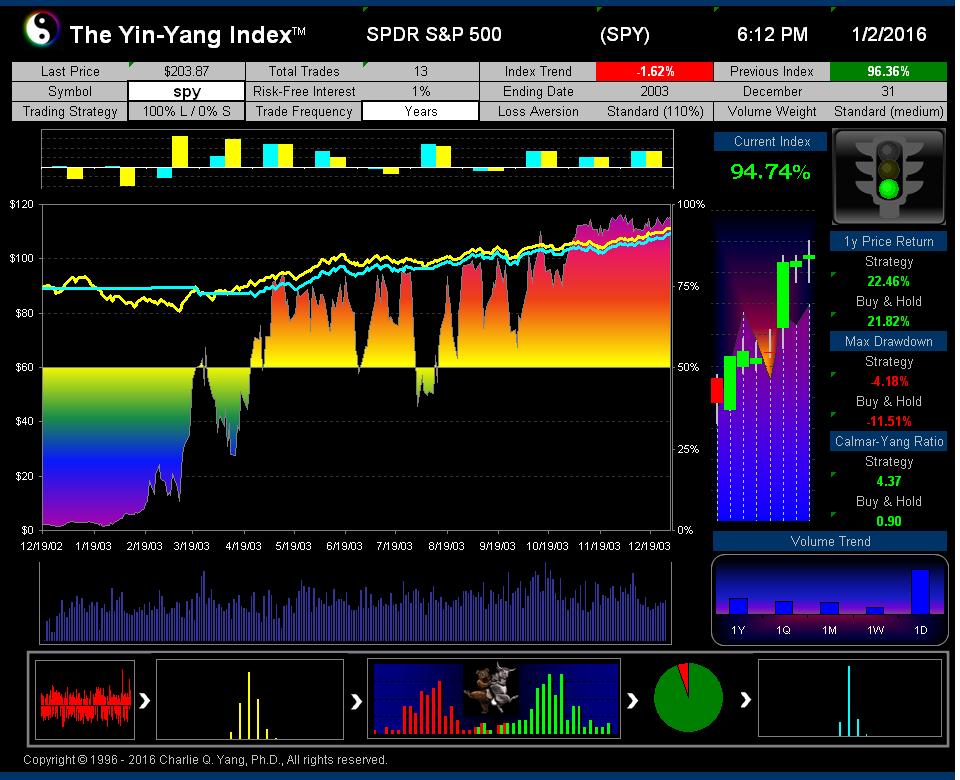Select the ending month December cell

coord(772,91)
